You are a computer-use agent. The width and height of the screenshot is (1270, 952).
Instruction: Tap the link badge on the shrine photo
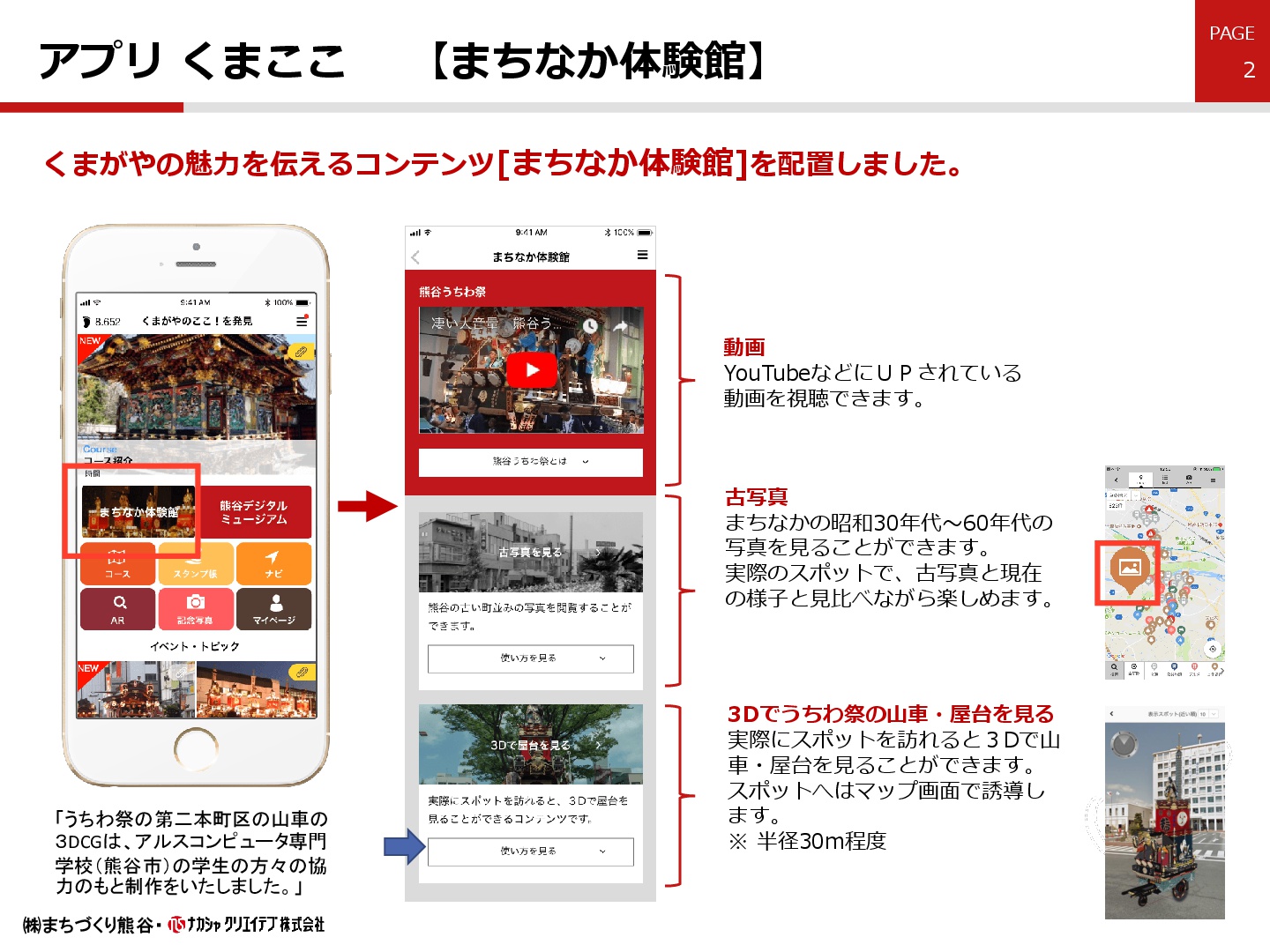[301, 351]
